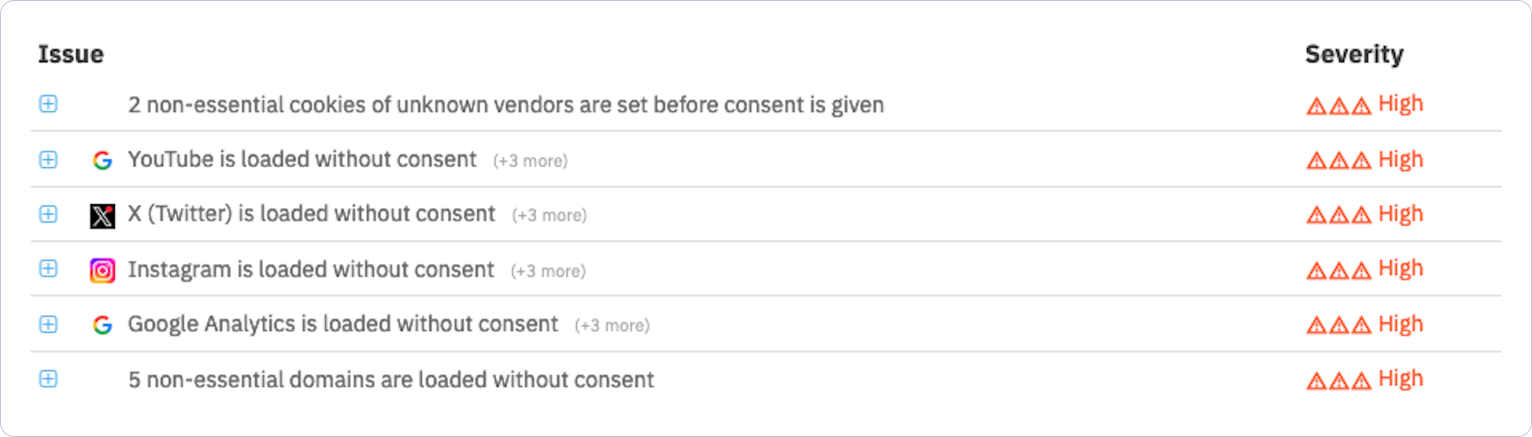Click the Instagram logo icon
The image size is (1532, 437).
point(102,270)
